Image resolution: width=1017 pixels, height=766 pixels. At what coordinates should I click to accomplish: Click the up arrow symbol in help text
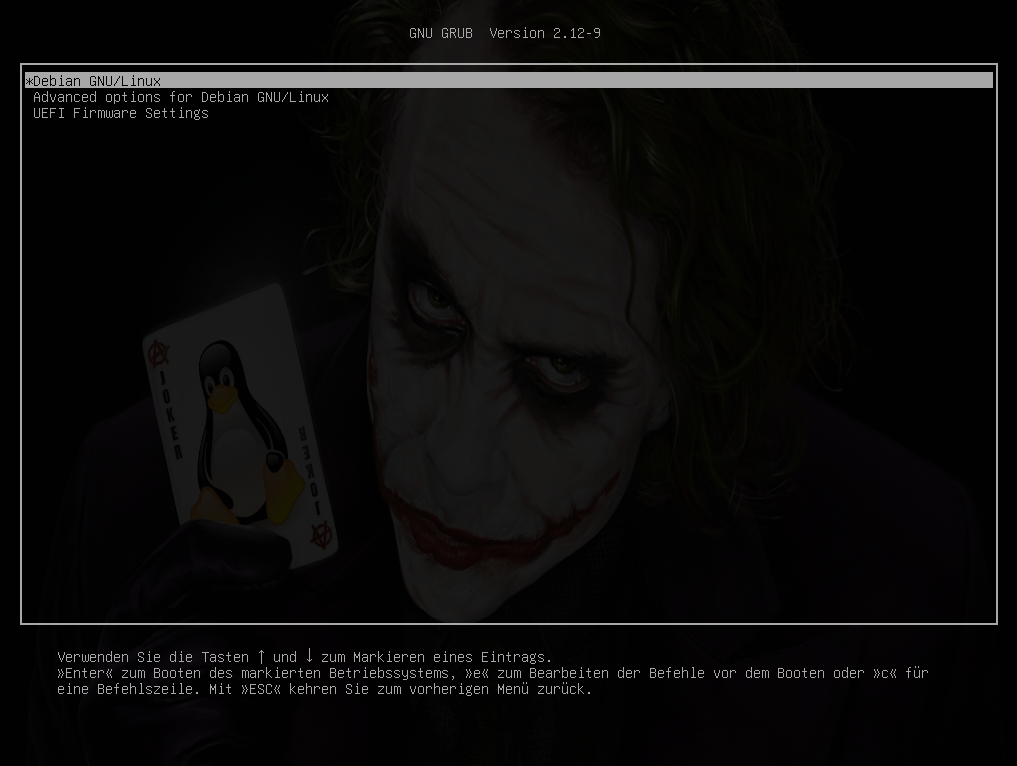click(x=261, y=656)
